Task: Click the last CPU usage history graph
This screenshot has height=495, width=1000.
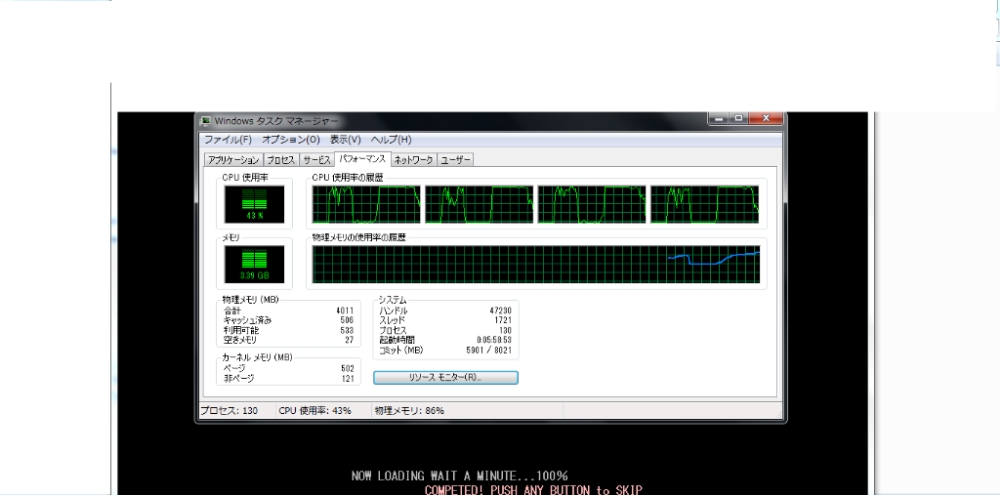Action: pos(704,204)
